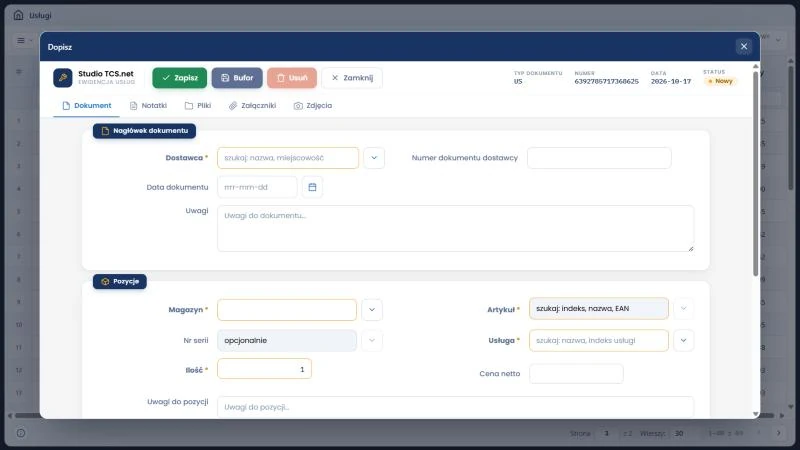Click the Cena netto field
Screen dimensions: 800x450
pos(576,373)
